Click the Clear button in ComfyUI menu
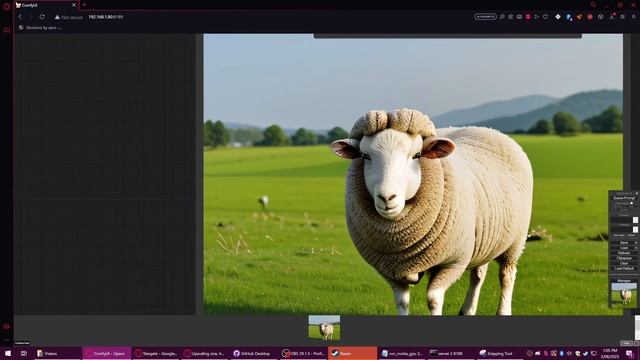Viewport: 640px width, 360px height. (x=624, y=263)
